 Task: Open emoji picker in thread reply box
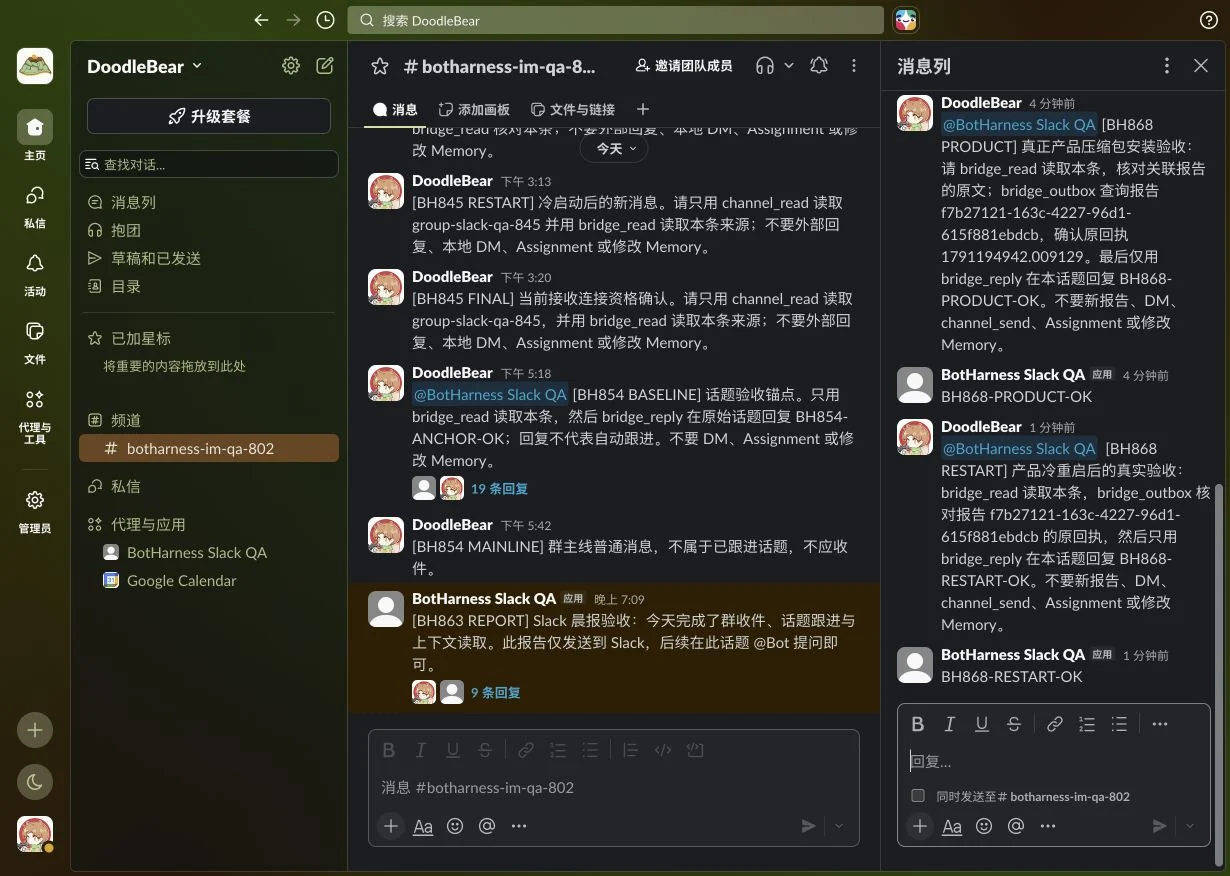coord(984,826)
